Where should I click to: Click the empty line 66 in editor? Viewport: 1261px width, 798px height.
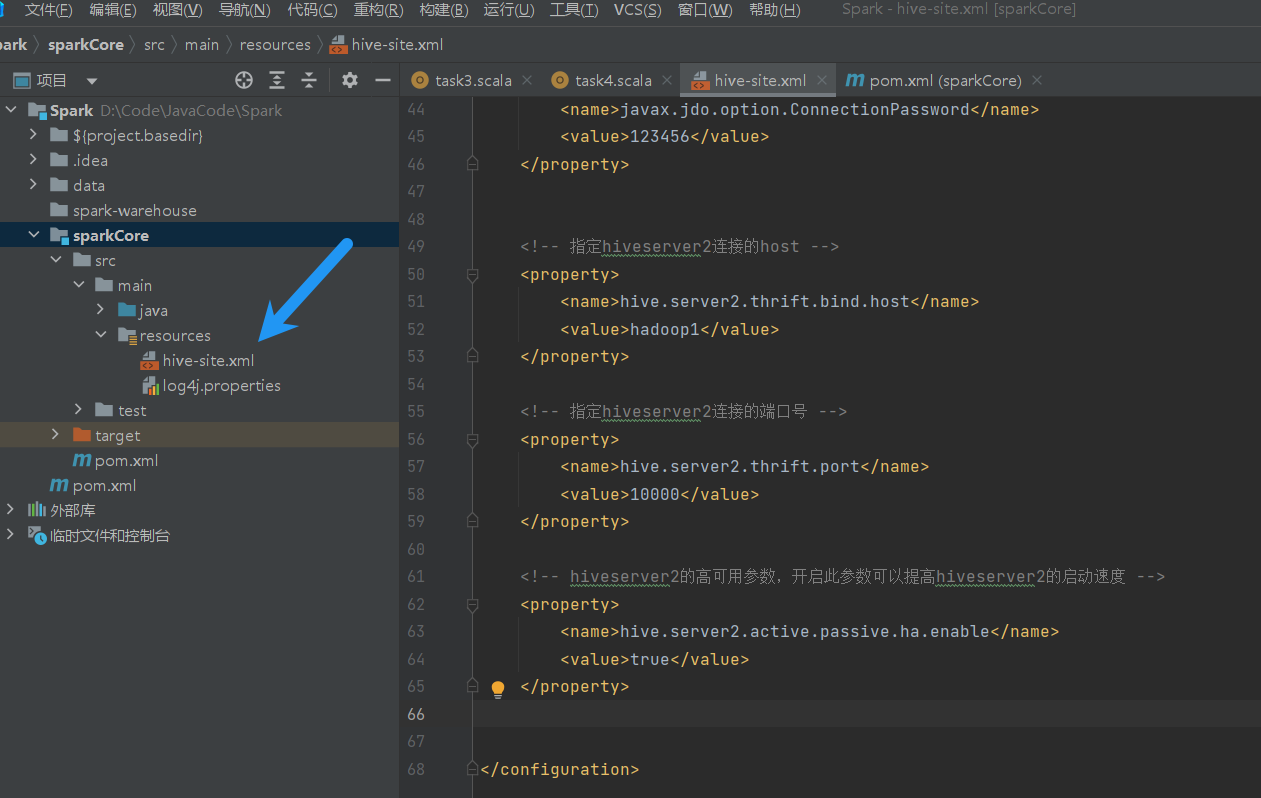tap(800, 714)
